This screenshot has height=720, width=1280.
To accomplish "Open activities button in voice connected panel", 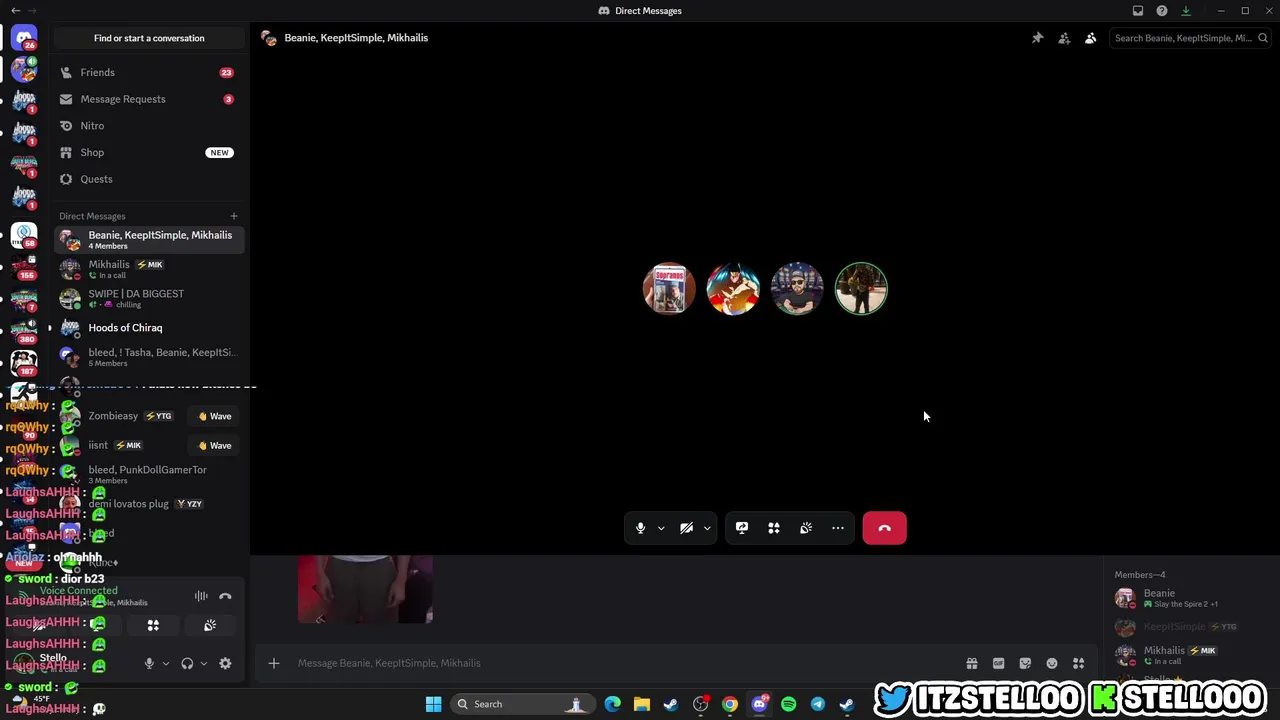I will tap(153, 625).
